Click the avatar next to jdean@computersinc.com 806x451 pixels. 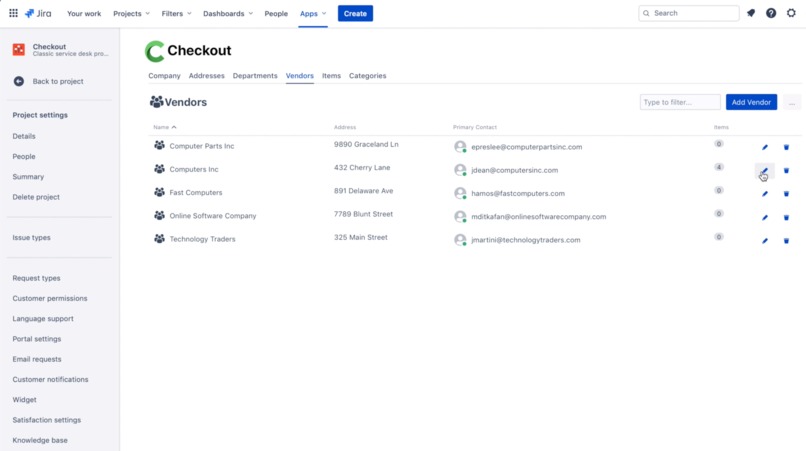coord(460,170)
